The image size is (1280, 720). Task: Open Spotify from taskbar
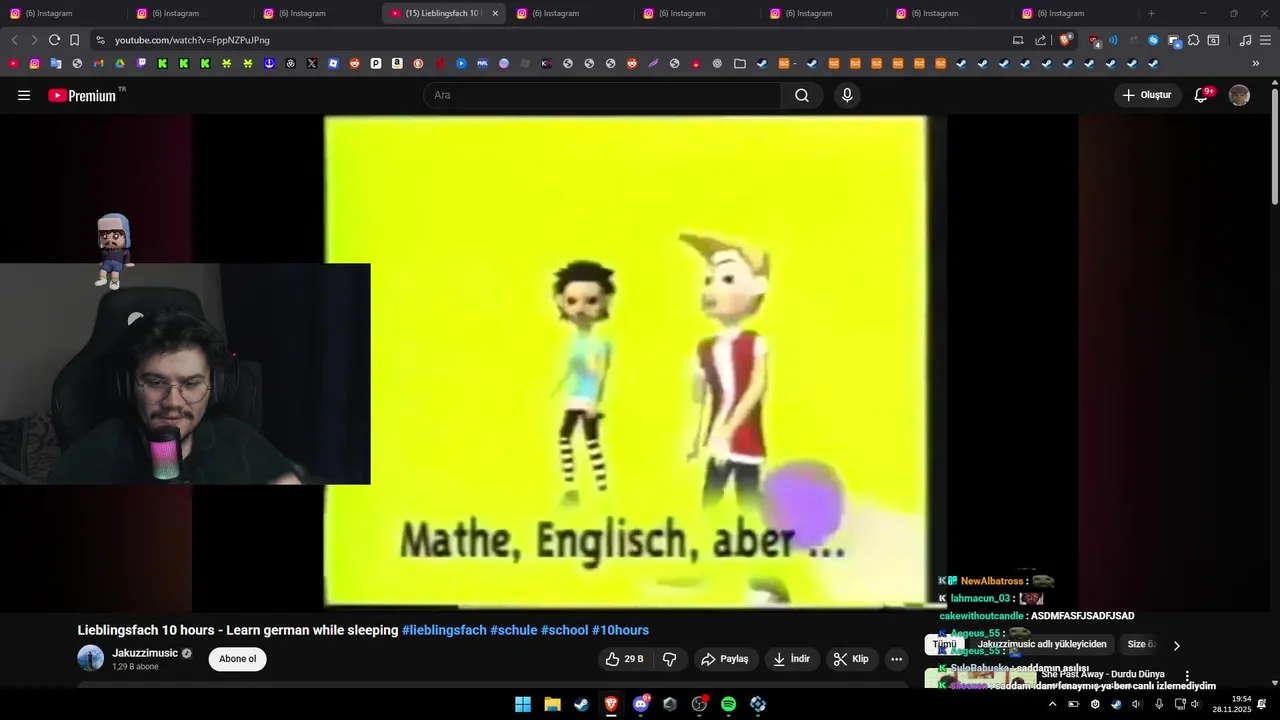pyautogui.click(x=728, y=704)
